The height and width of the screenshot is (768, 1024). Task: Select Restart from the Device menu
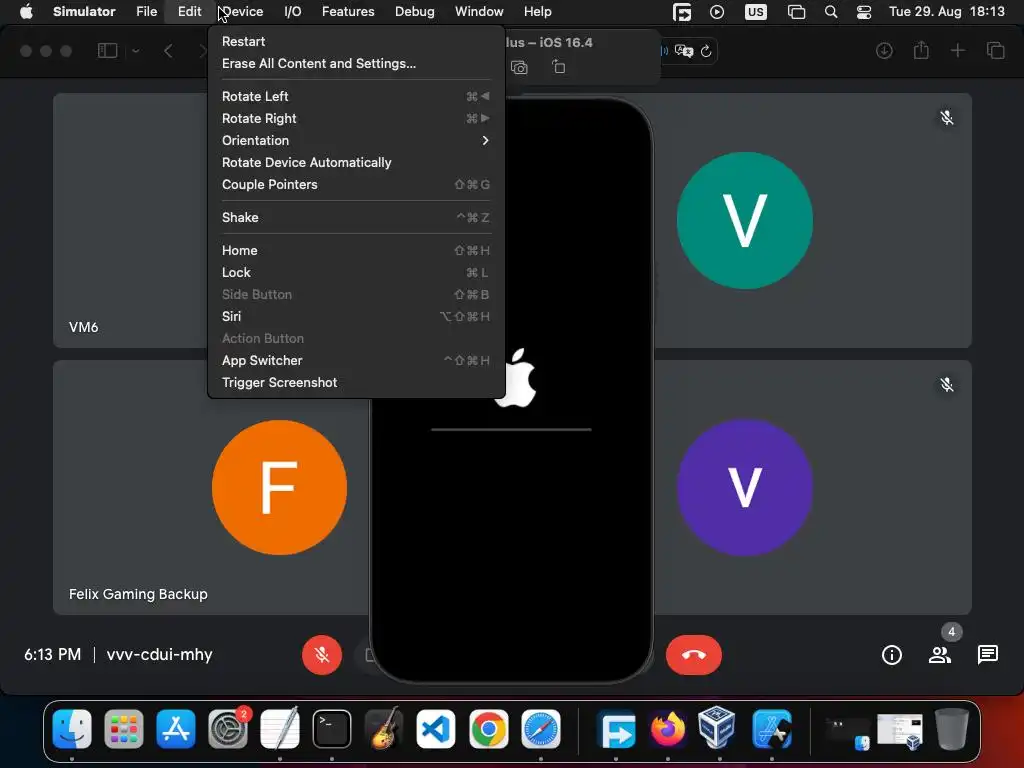(356, 41)
